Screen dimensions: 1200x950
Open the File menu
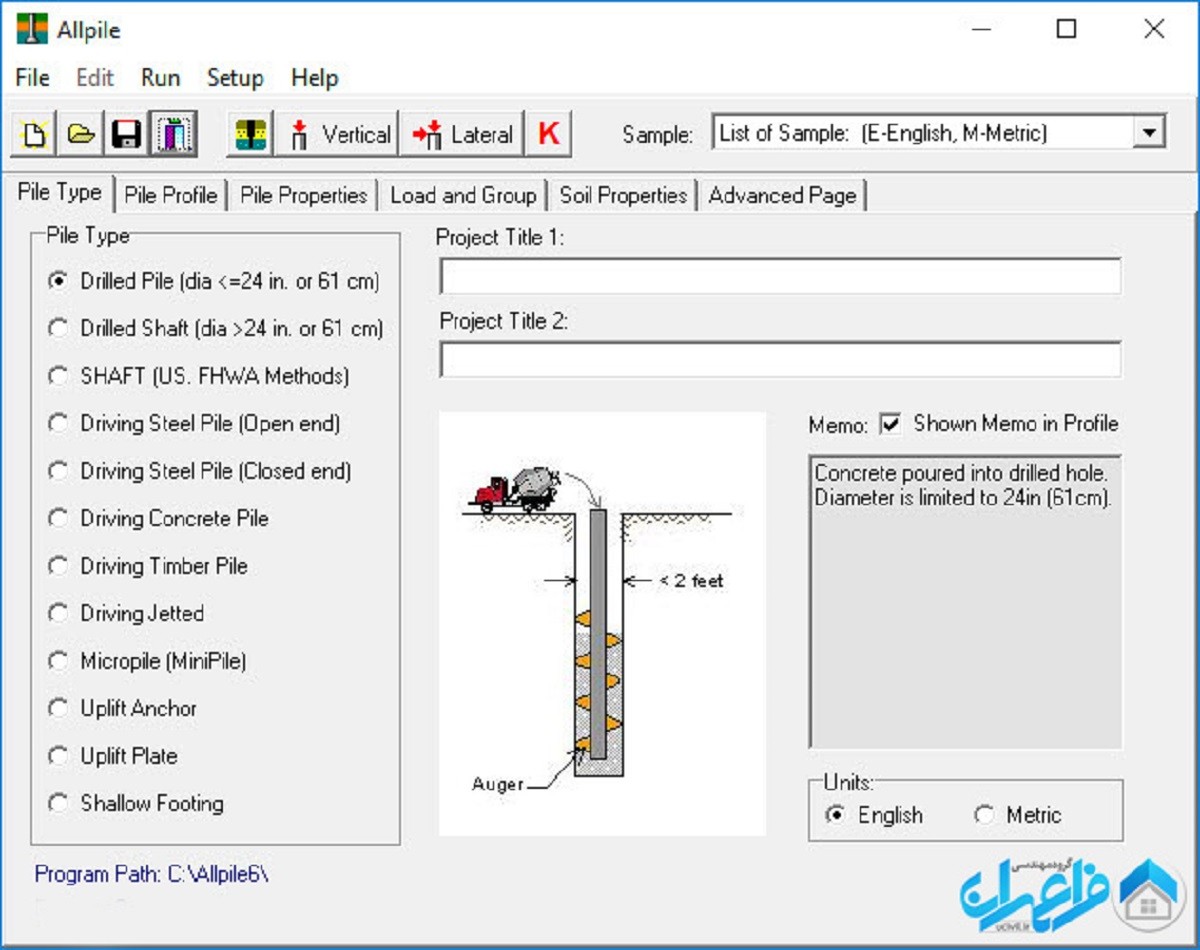(x=33, y=78)
